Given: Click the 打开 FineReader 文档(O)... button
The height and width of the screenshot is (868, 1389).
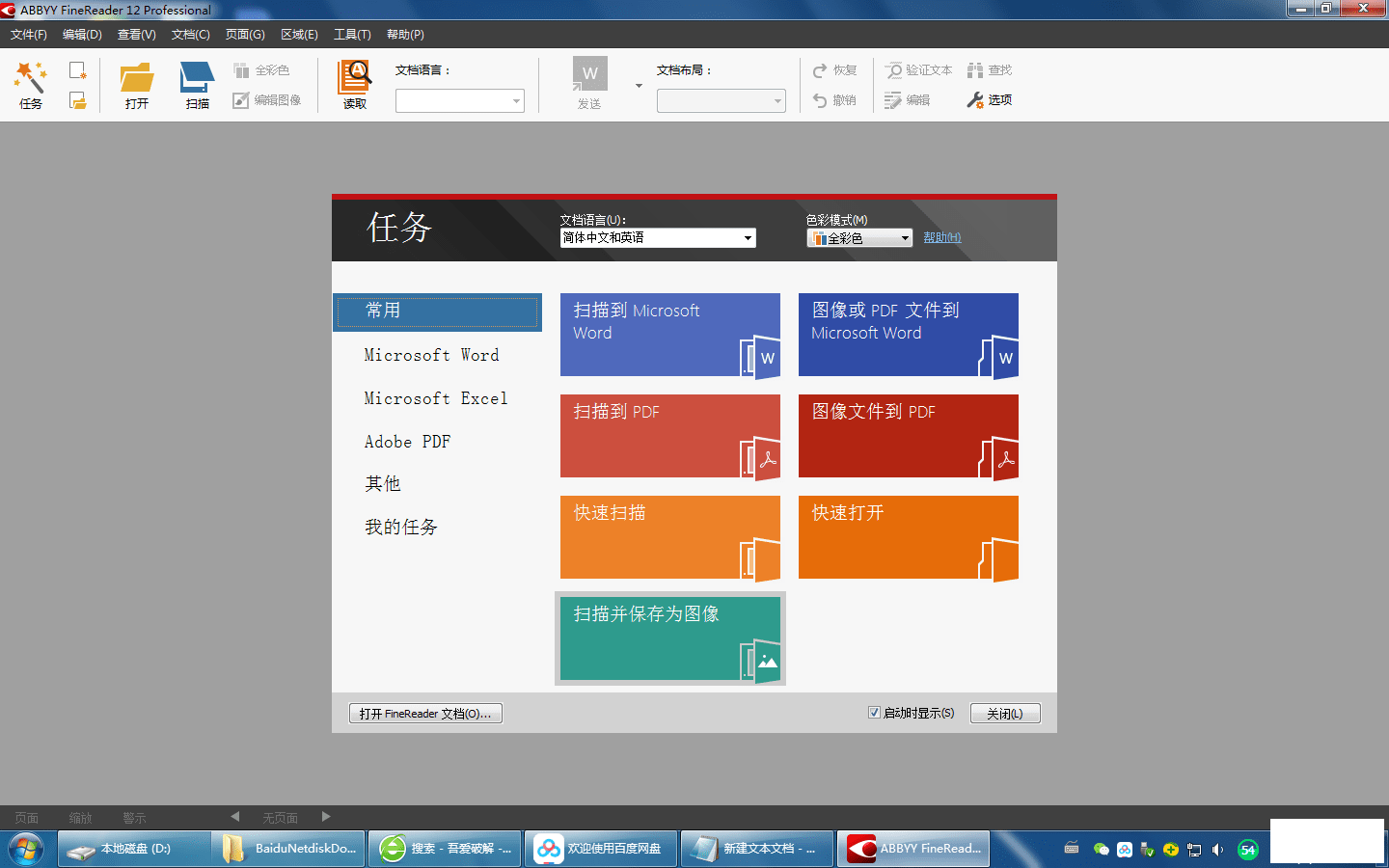Looking at the screenshot, I should tap(425, 714).
